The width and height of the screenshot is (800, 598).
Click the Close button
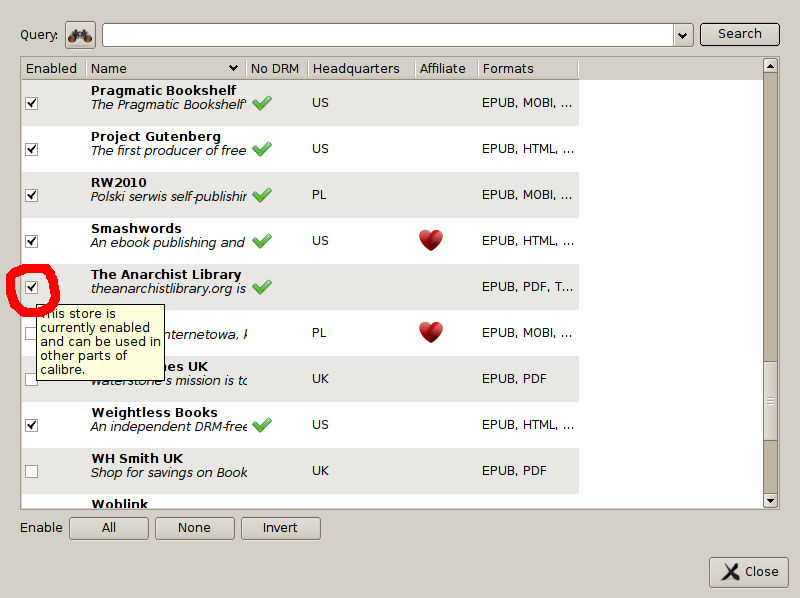pos(748,572)
